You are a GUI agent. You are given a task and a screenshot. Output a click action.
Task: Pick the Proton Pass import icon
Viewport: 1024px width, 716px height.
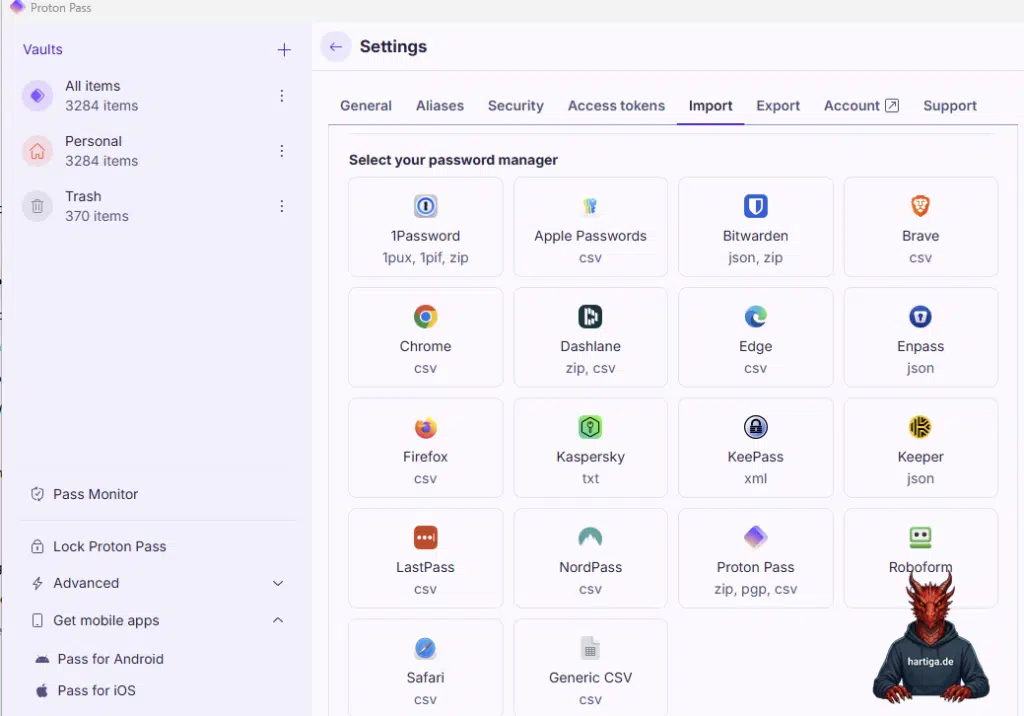(x=756, y=538)
